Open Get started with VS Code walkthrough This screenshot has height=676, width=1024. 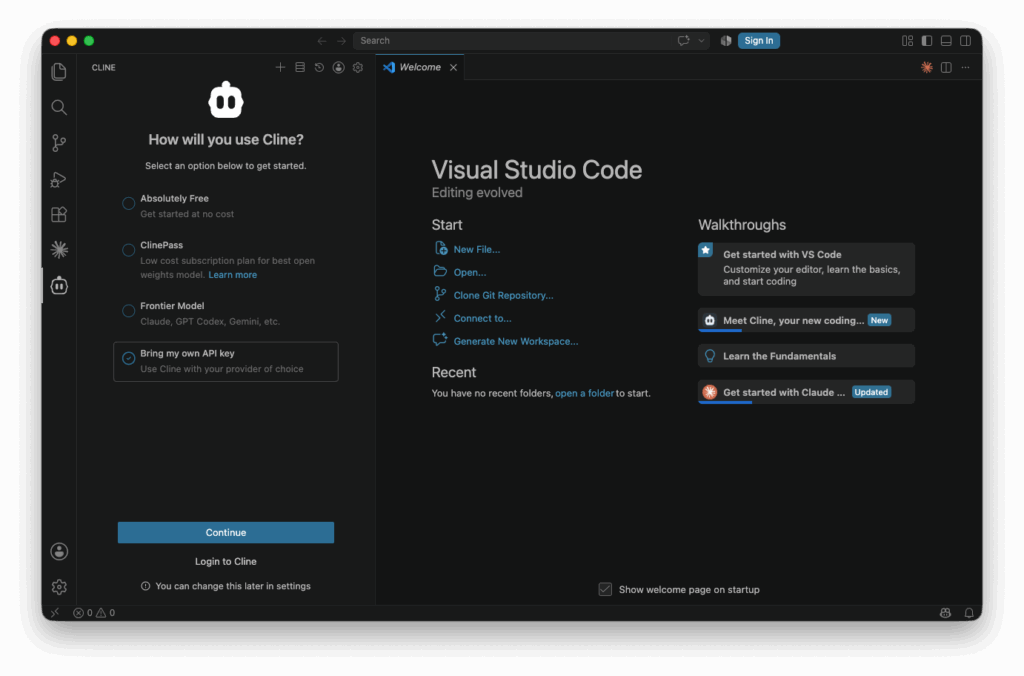807,268
